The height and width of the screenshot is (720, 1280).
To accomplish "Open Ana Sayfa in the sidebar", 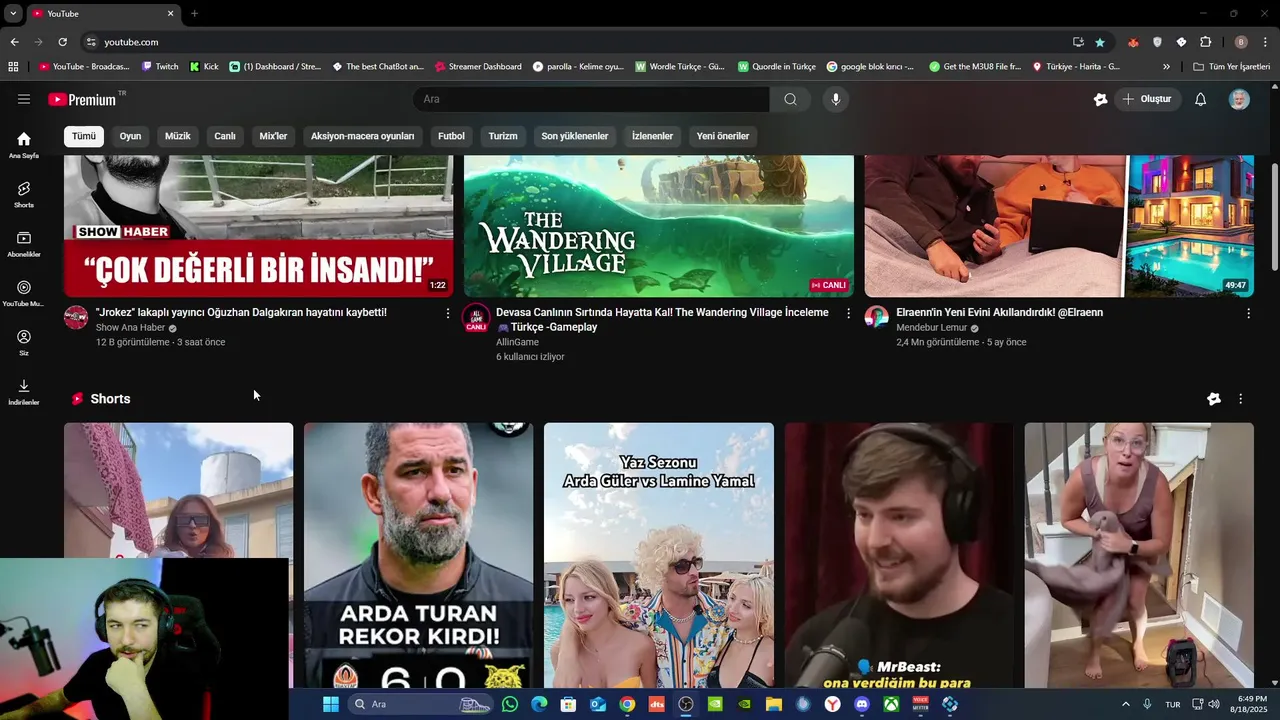I will [x=24, y=145].
